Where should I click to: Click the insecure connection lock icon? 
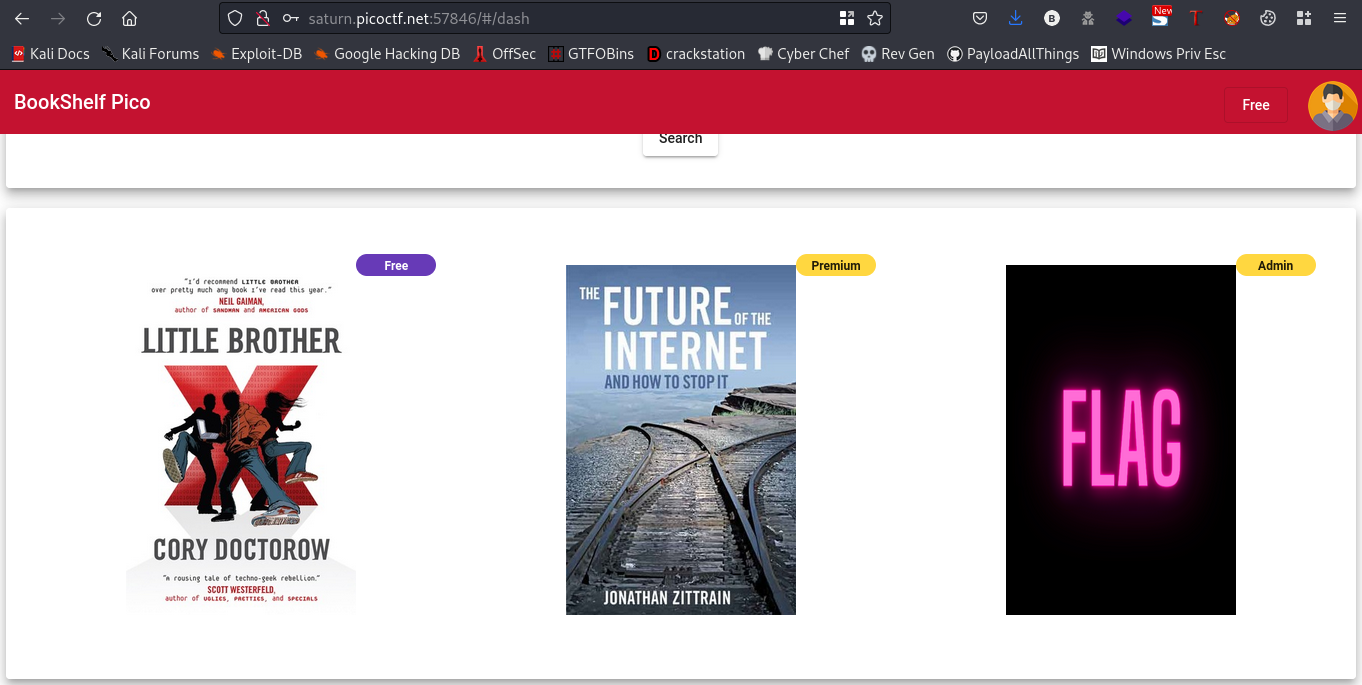point(263,18)
